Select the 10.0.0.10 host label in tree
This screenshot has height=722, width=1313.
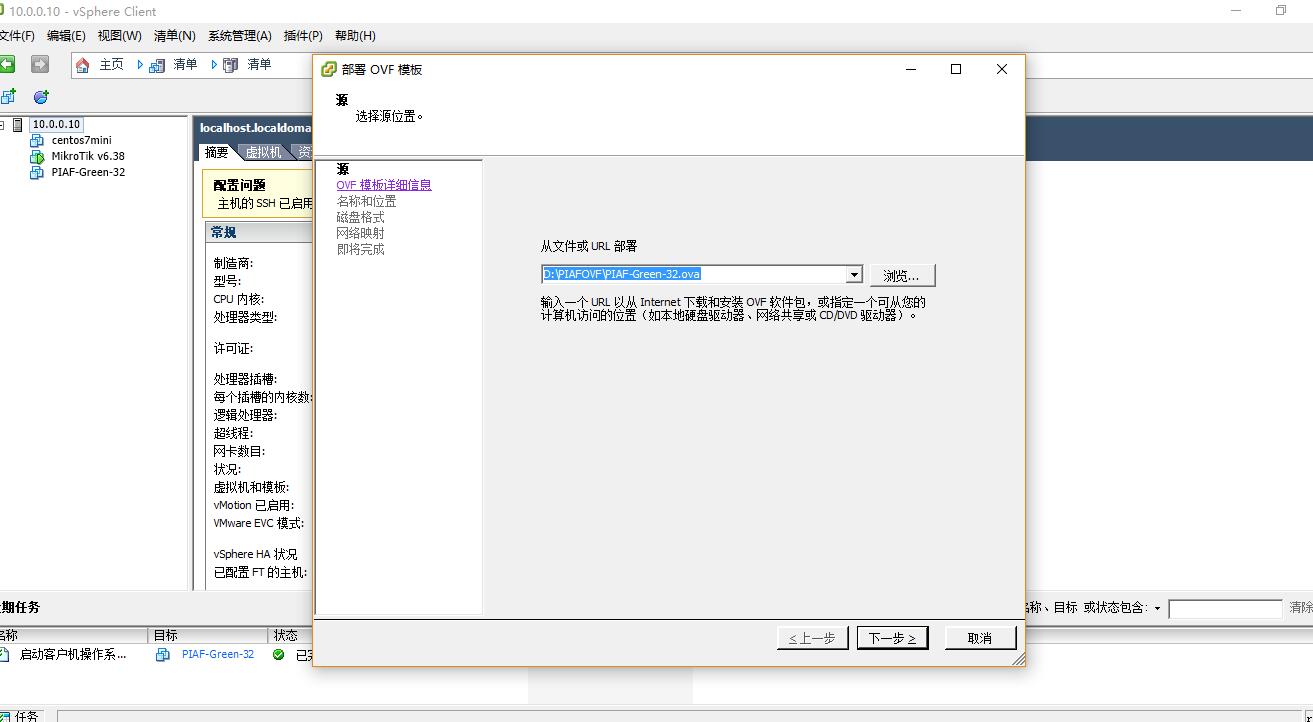click(55, 125)
